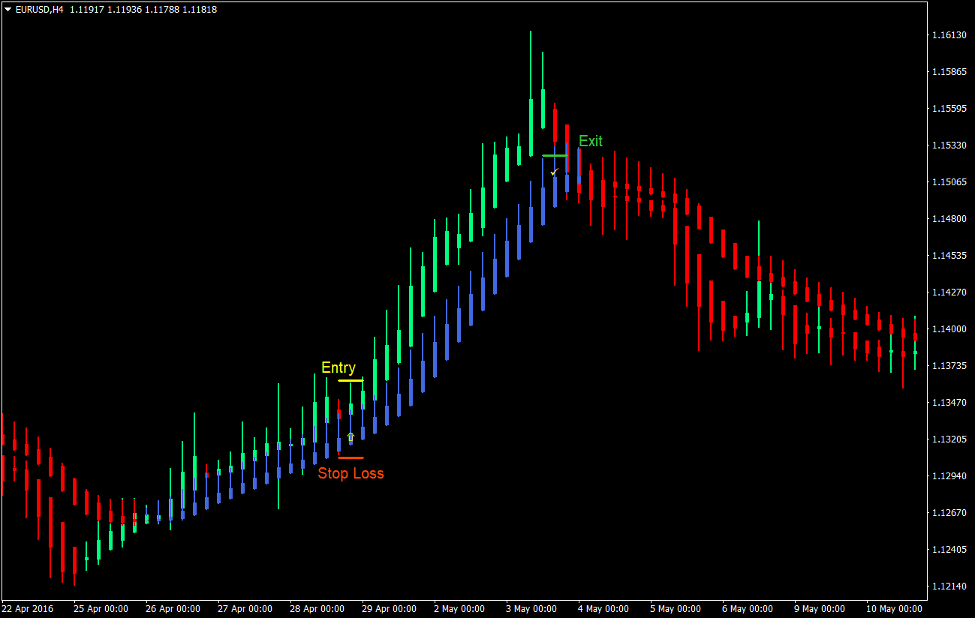Click the 3 May 00:00 time label
The image size is (977, 618).
tap(530, 608)
